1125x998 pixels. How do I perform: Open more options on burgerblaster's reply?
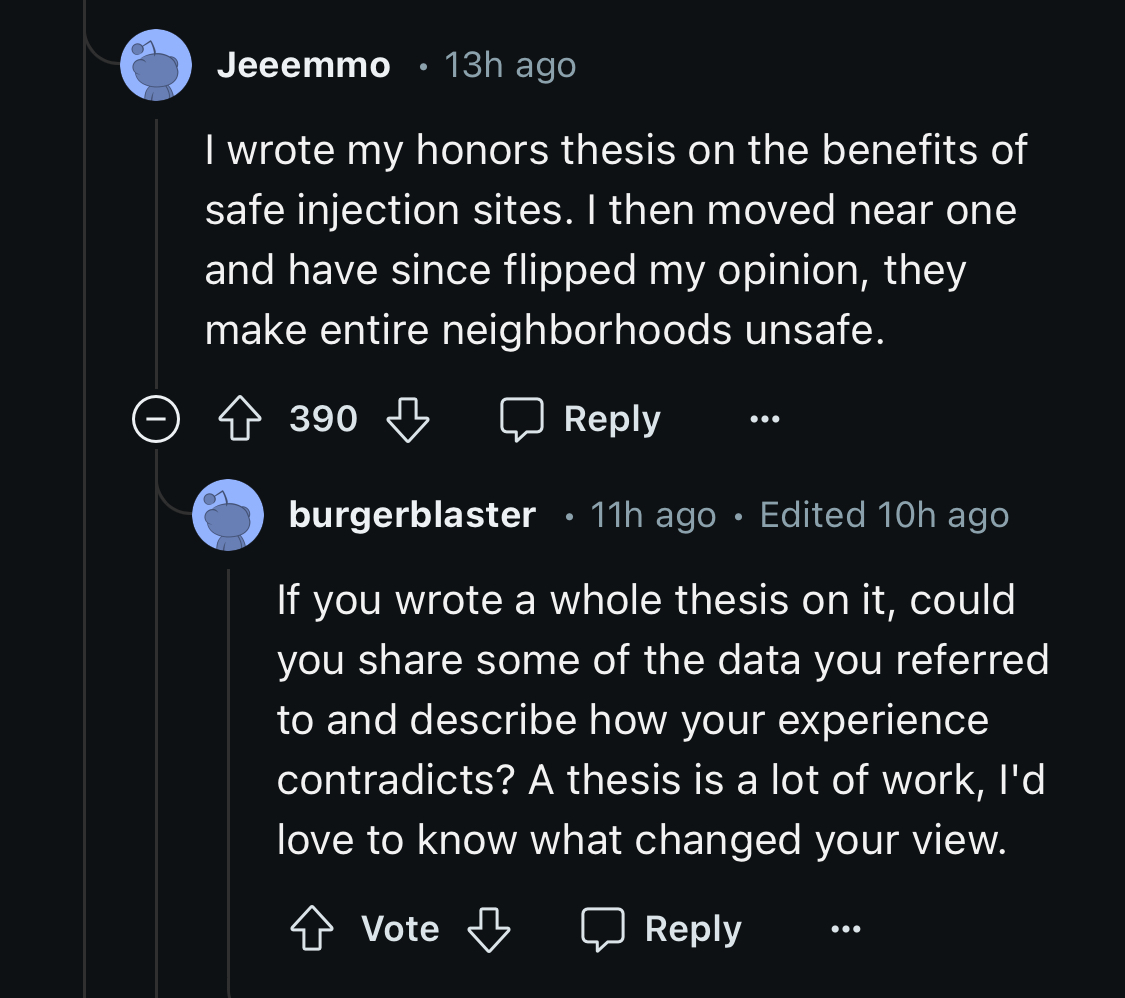click(845, 929)
